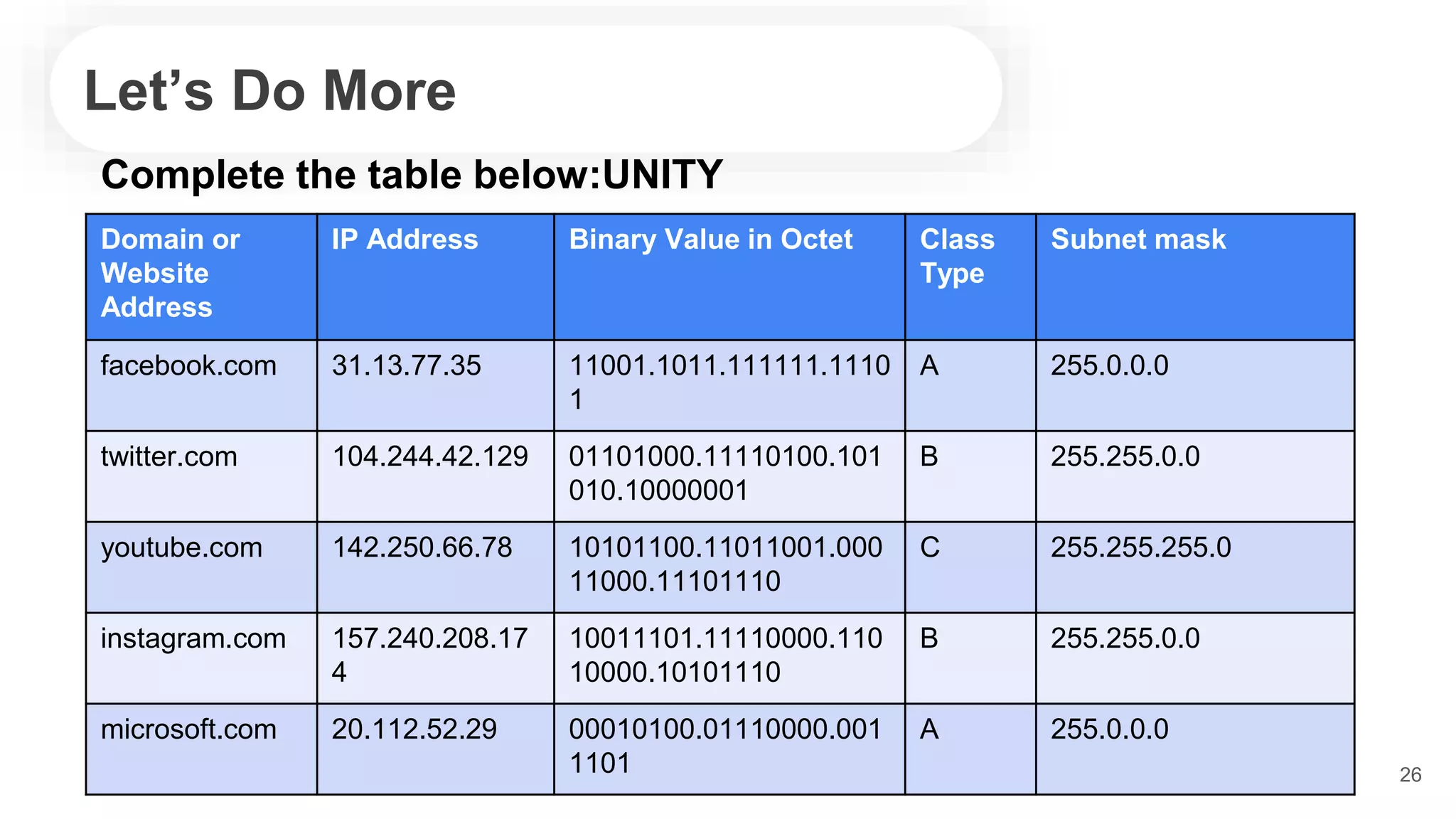Image resolution: width=1456 pixels, height=819 pixels.
Task: Click the 'Complete the table below:UNITY' heading
Action: tap(412, 175)
